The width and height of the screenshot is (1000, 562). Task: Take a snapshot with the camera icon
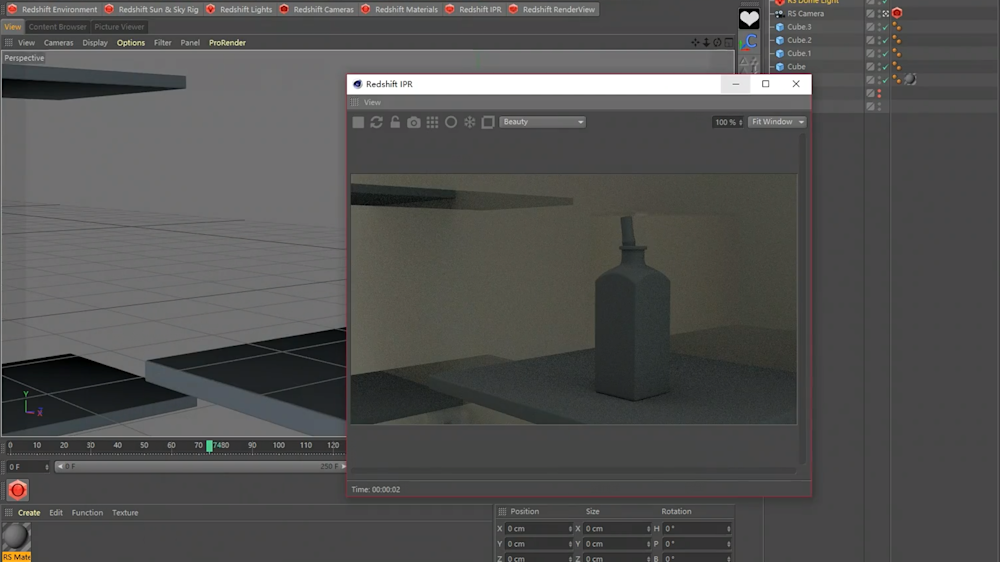(414, 122)
